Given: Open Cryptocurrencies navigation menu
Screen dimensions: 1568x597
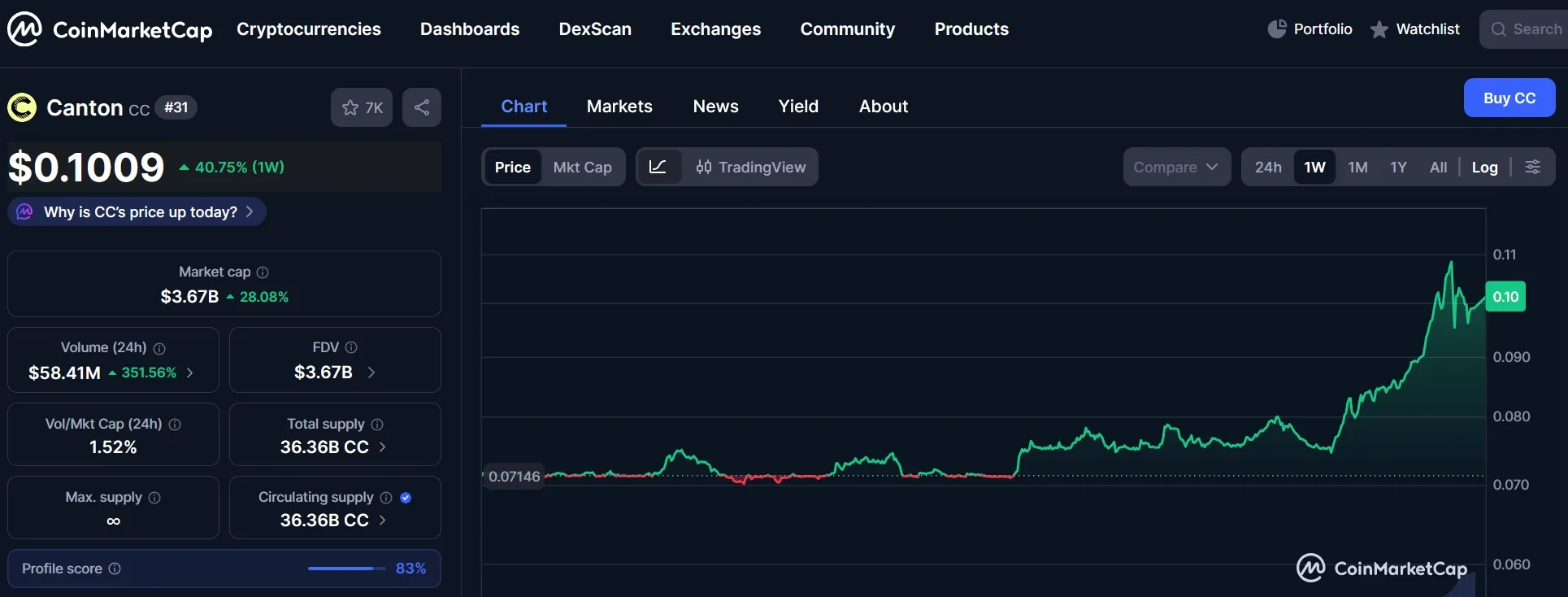Looking at the screenshot, I should tap(309, 29).
